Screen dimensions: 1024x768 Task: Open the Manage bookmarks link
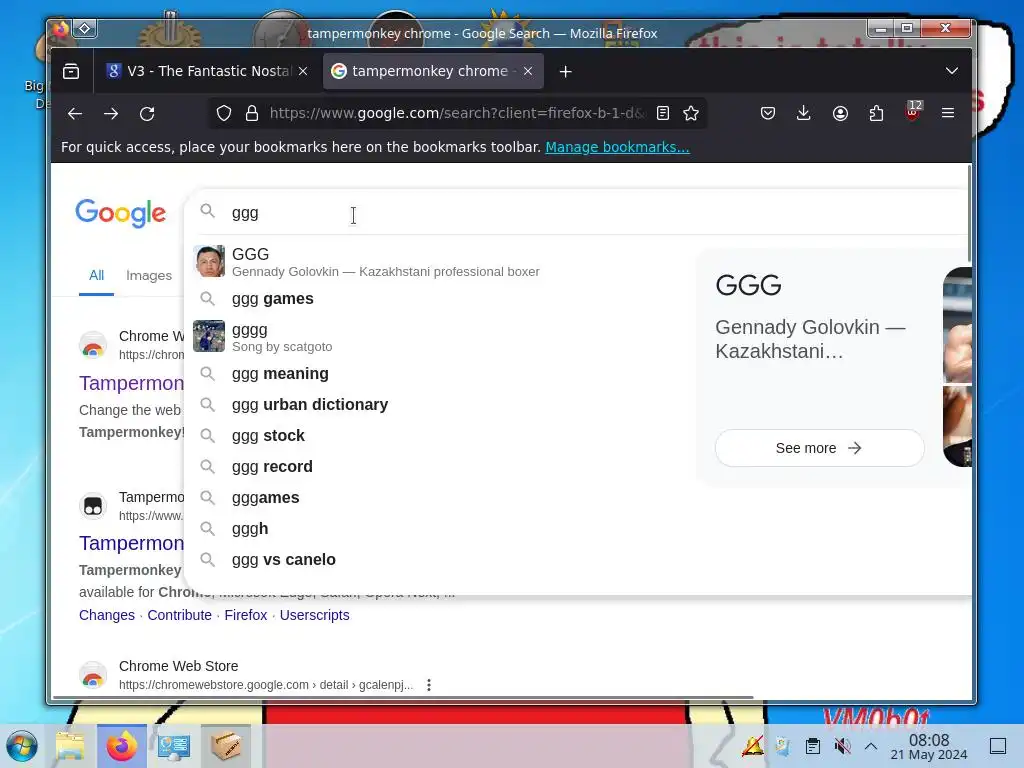click(x=617, y=147)
